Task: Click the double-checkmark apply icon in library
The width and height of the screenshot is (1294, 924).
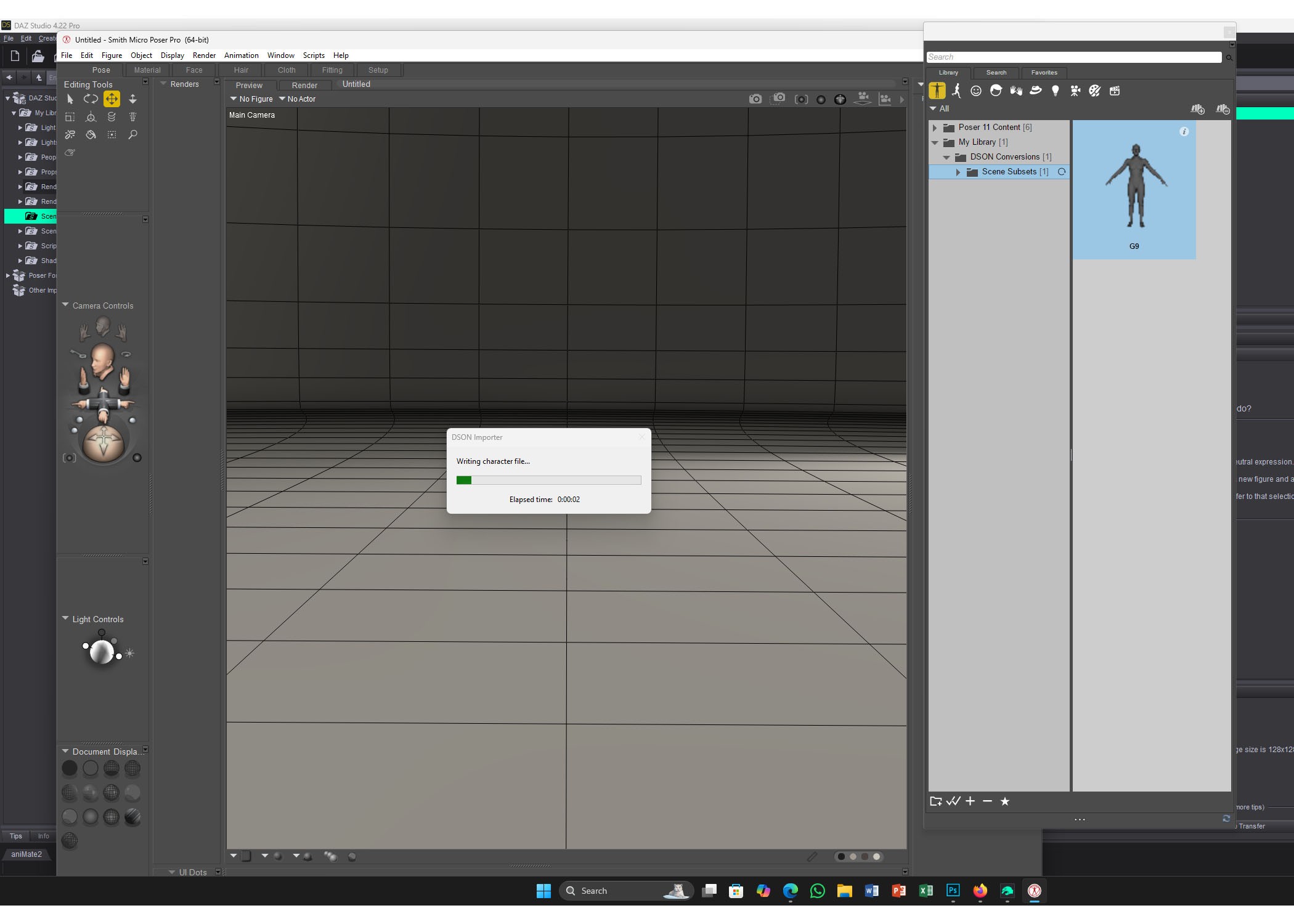Action: [953, 801]
